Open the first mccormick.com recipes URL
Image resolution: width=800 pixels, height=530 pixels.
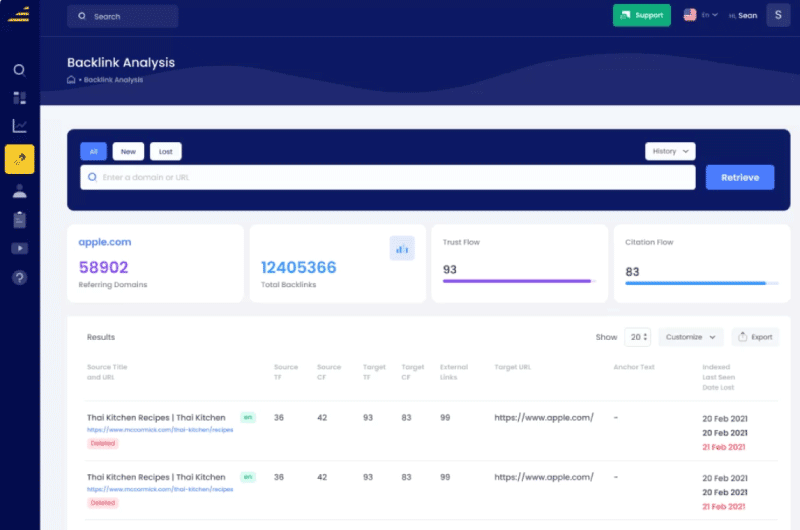click(160, 430)
